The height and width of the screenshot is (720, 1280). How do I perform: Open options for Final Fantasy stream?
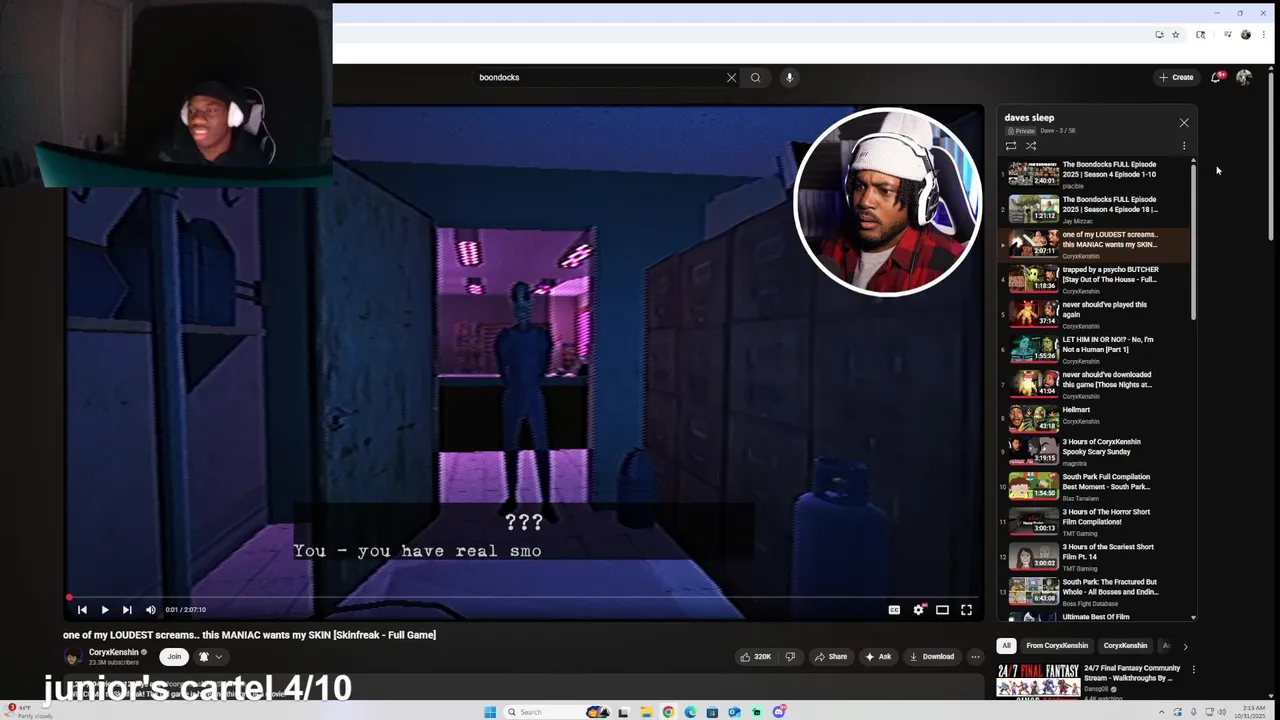click(1193, 669)
